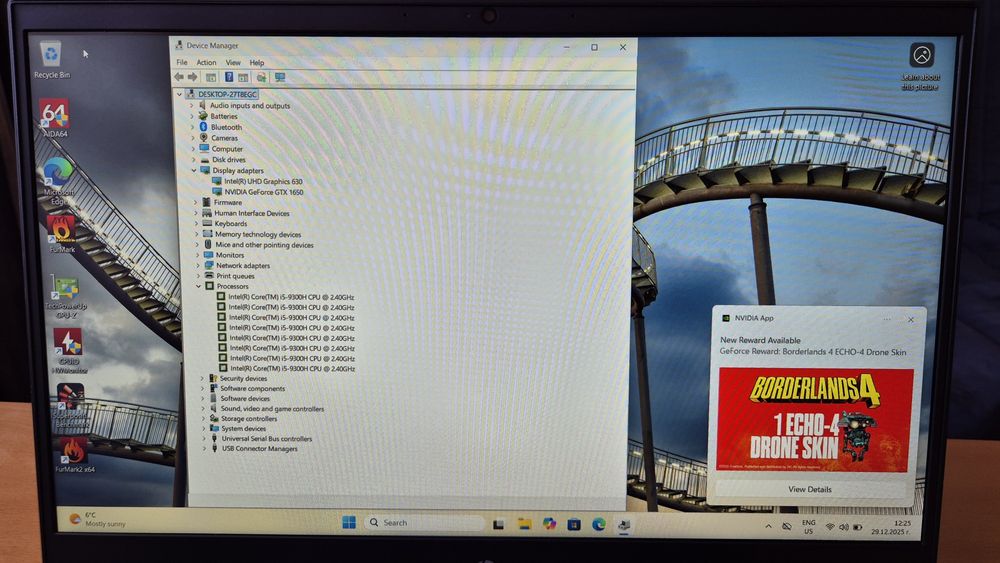
Task: Expand Audio inputs and outputs chevron
Action: click(191, 106)
